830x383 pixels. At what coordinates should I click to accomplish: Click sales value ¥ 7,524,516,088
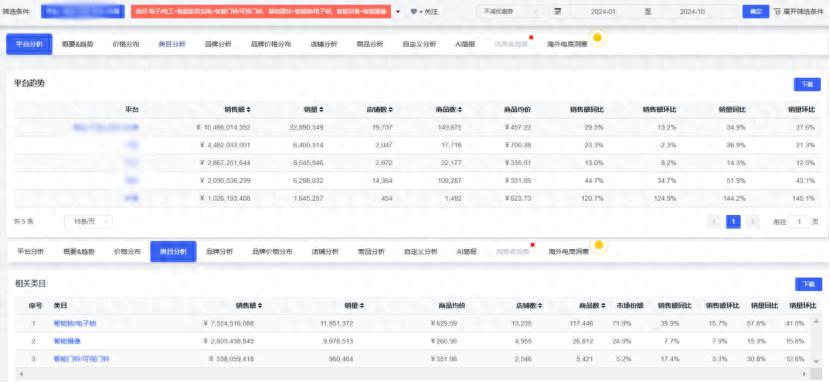pos(229,323)
